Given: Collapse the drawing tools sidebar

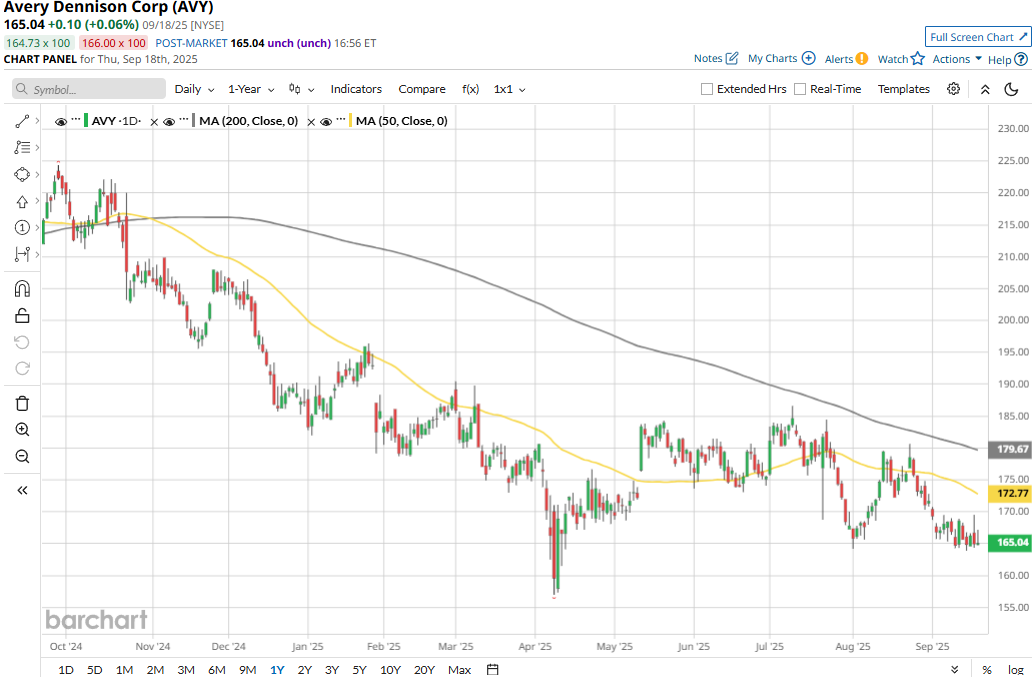Looking at the screenshot, I should [x=22, y=490].
